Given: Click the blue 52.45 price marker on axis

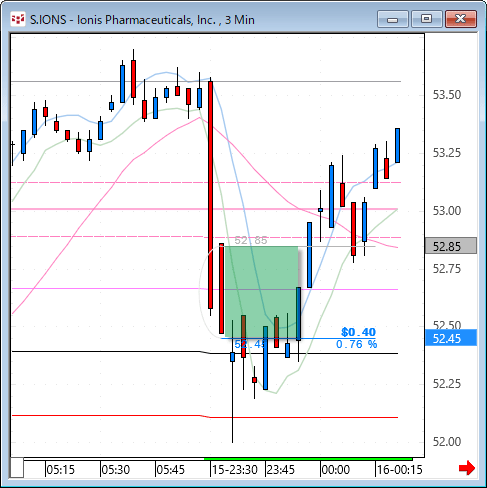Looking at the screenshot, I should 451,338.
